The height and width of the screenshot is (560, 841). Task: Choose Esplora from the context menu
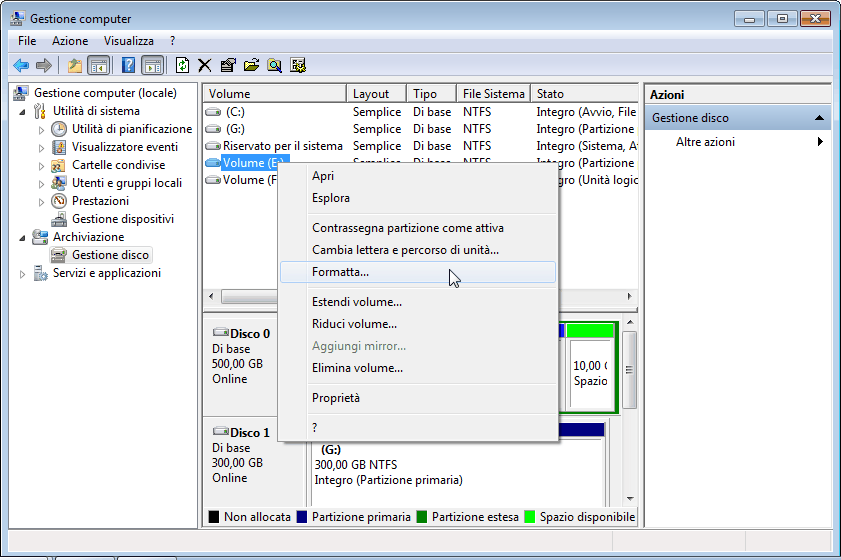coord(418,198)
